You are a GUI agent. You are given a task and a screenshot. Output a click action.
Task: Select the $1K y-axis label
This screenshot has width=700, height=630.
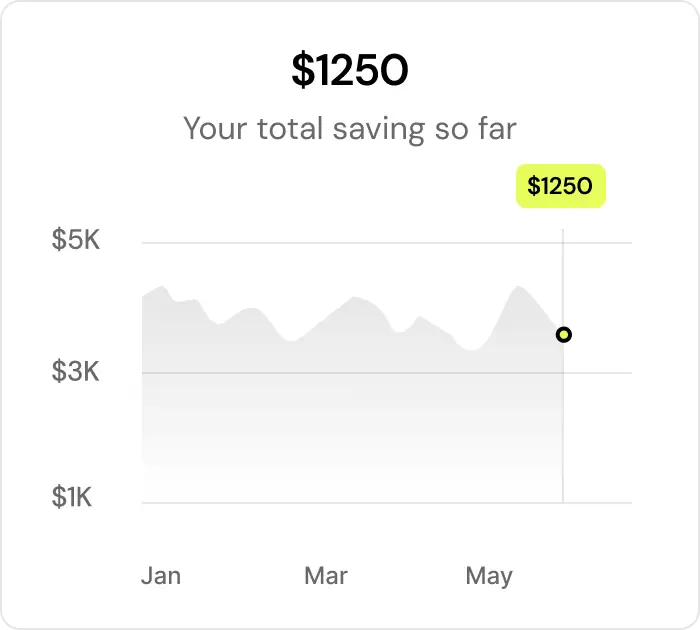(x=72, y=497)
